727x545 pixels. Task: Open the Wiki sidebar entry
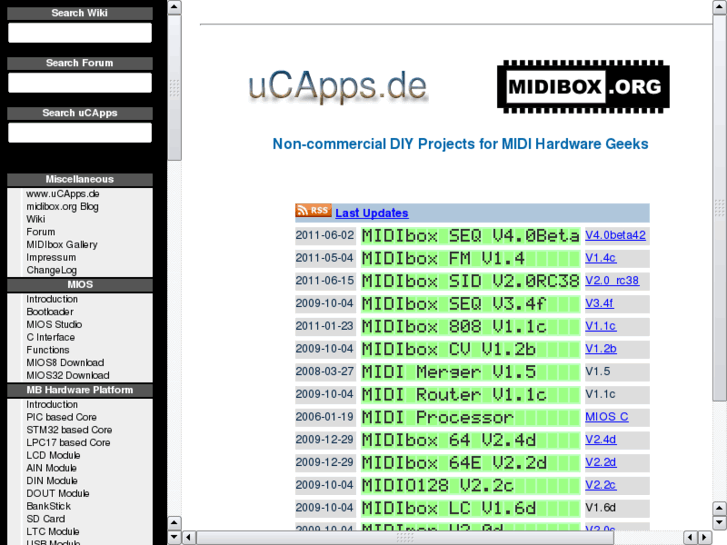[36, 219]
